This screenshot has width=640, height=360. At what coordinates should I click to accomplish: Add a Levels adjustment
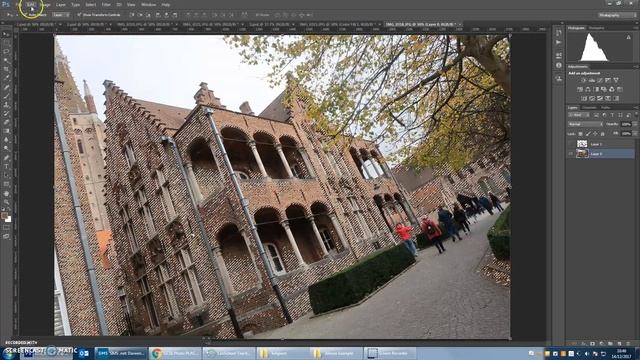point(592,80)
